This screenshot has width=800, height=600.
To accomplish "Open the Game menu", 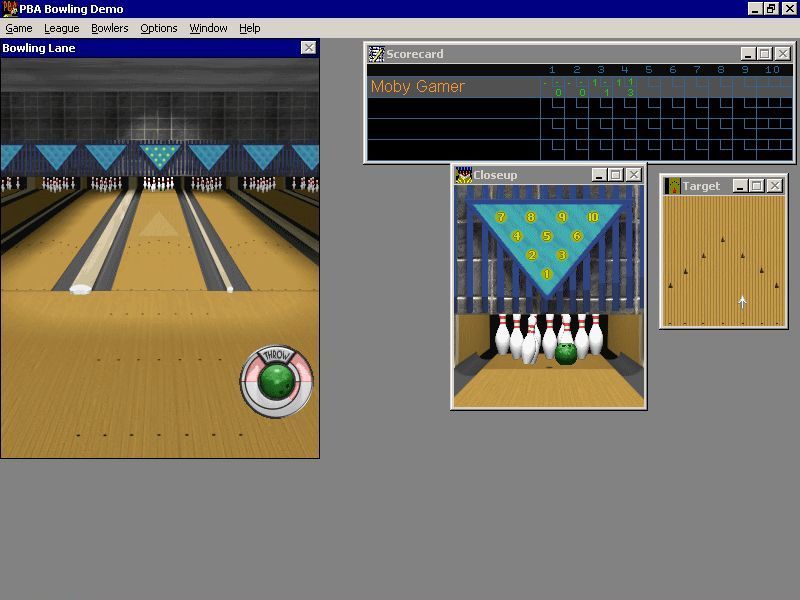I will pyautogui.click(x=19, y=28).
